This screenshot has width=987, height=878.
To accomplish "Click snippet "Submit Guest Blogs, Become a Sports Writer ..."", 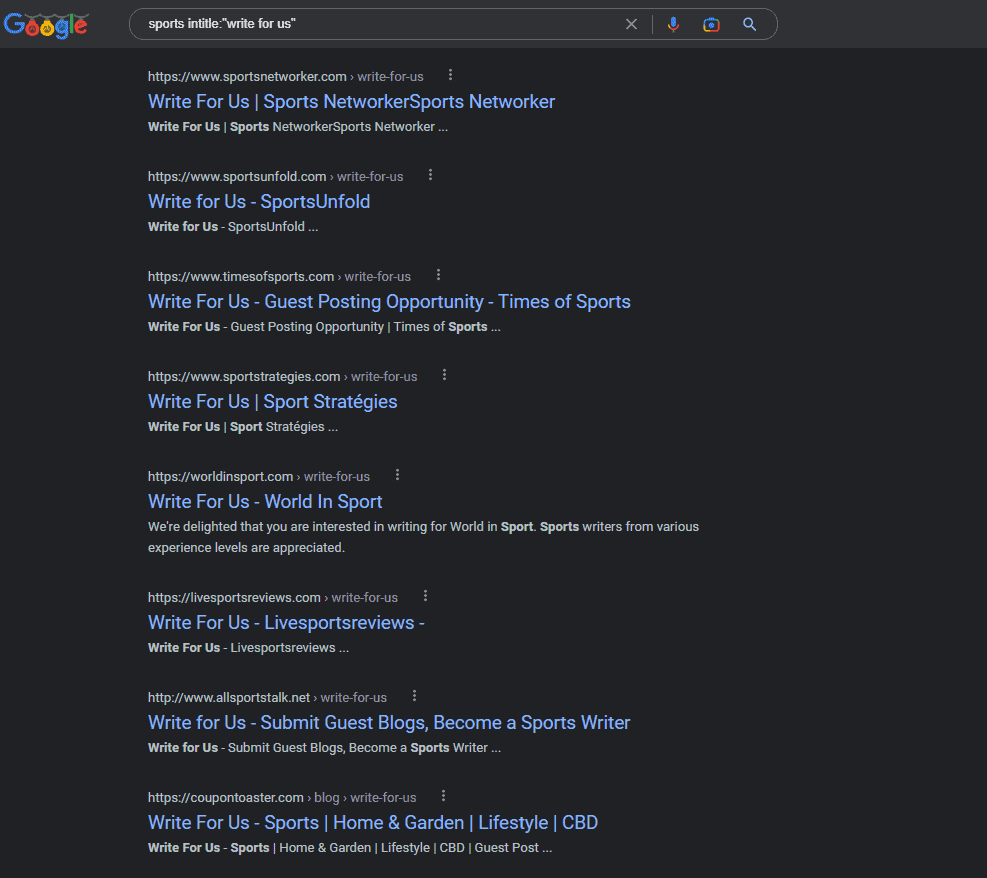I will (324, 748).
